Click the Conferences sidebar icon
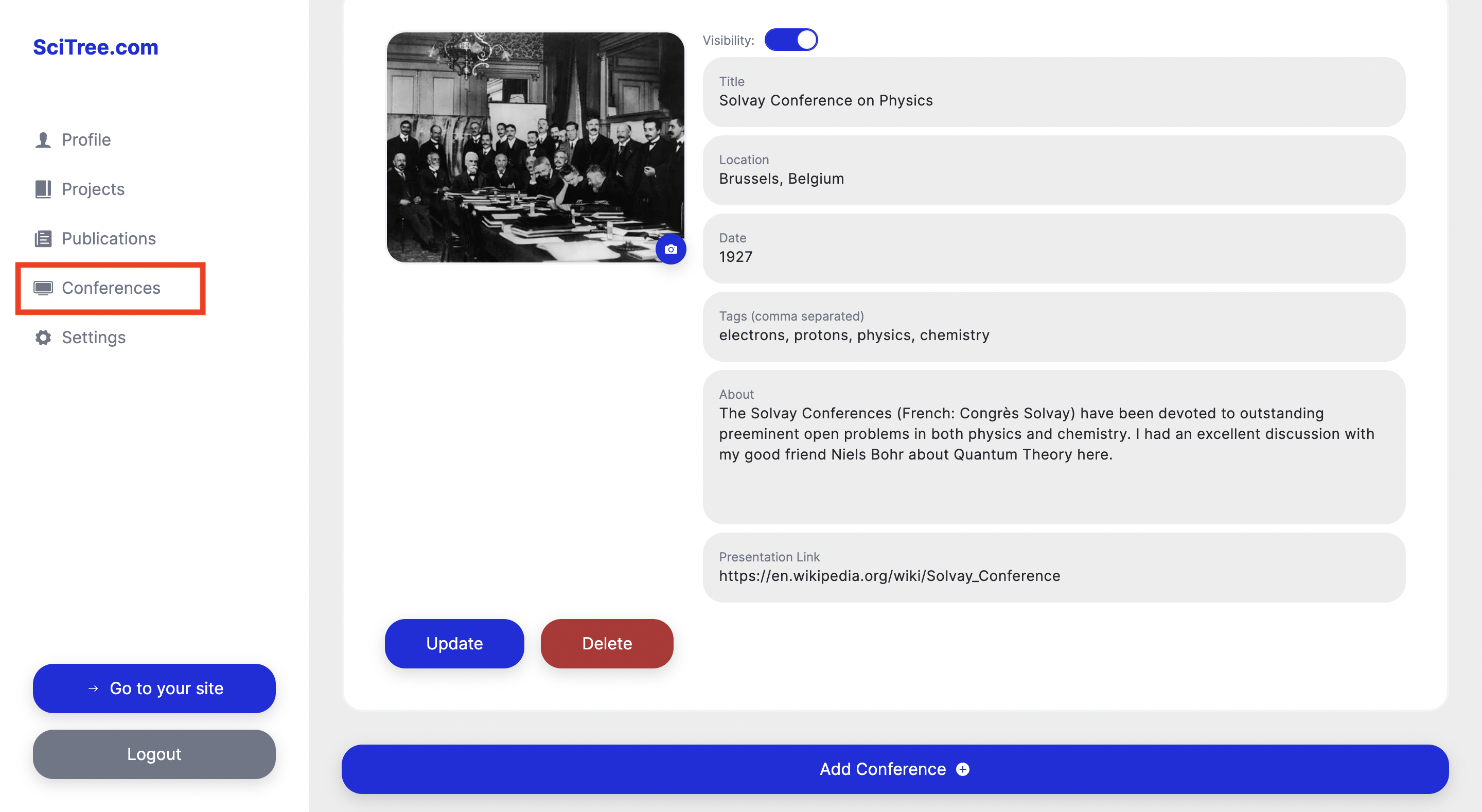Viewport: 1482px width, 812px height. 43,288
